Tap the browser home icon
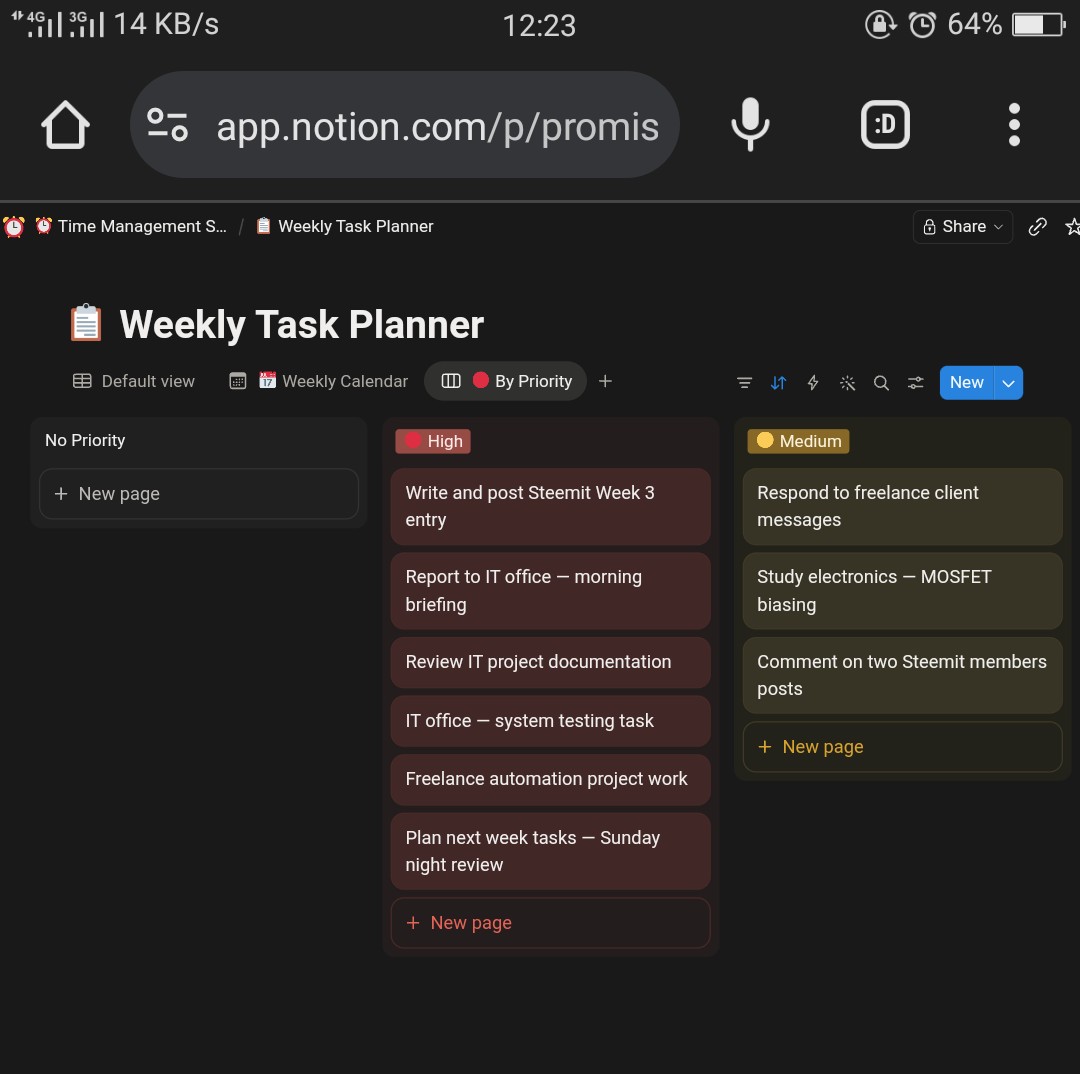This screenshot has height=1074, width=1080. [65, 125]
